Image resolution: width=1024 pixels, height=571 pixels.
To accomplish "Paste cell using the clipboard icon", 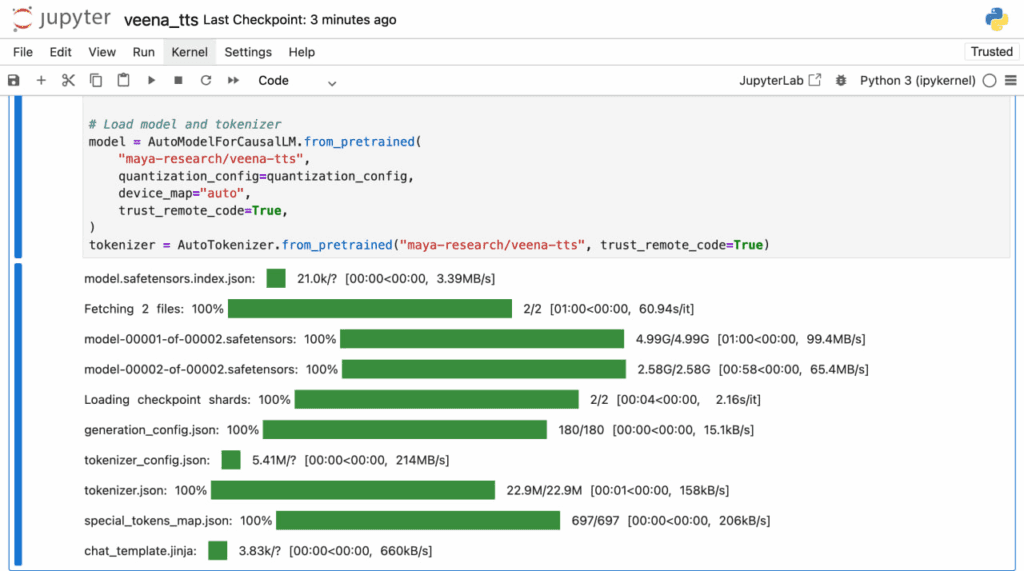I will 123,81.
